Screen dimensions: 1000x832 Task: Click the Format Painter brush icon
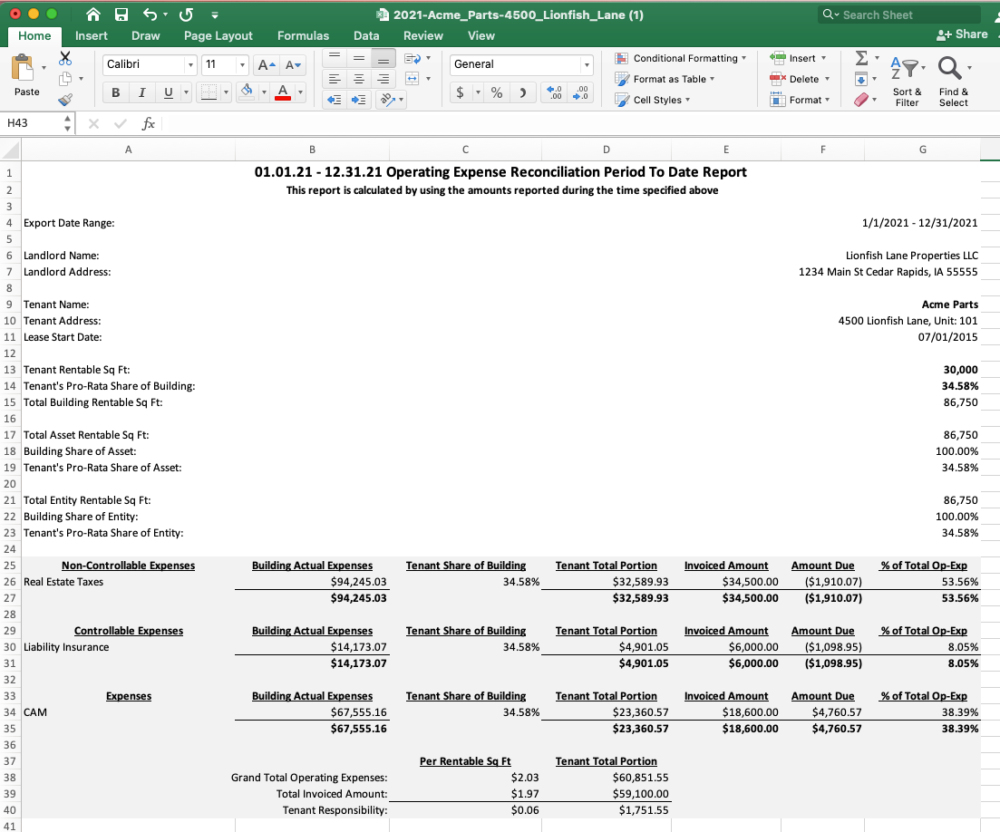click(66, 100)
